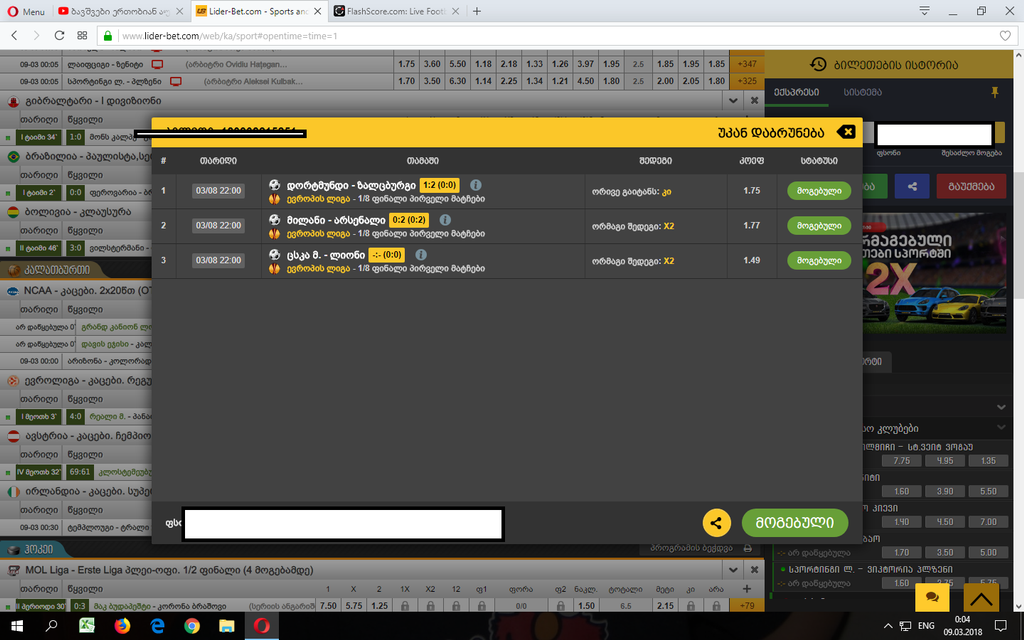Open the 2X sports cars promo banner
Viewport: 1024px width, 640px height.
[x=934, y=273]
